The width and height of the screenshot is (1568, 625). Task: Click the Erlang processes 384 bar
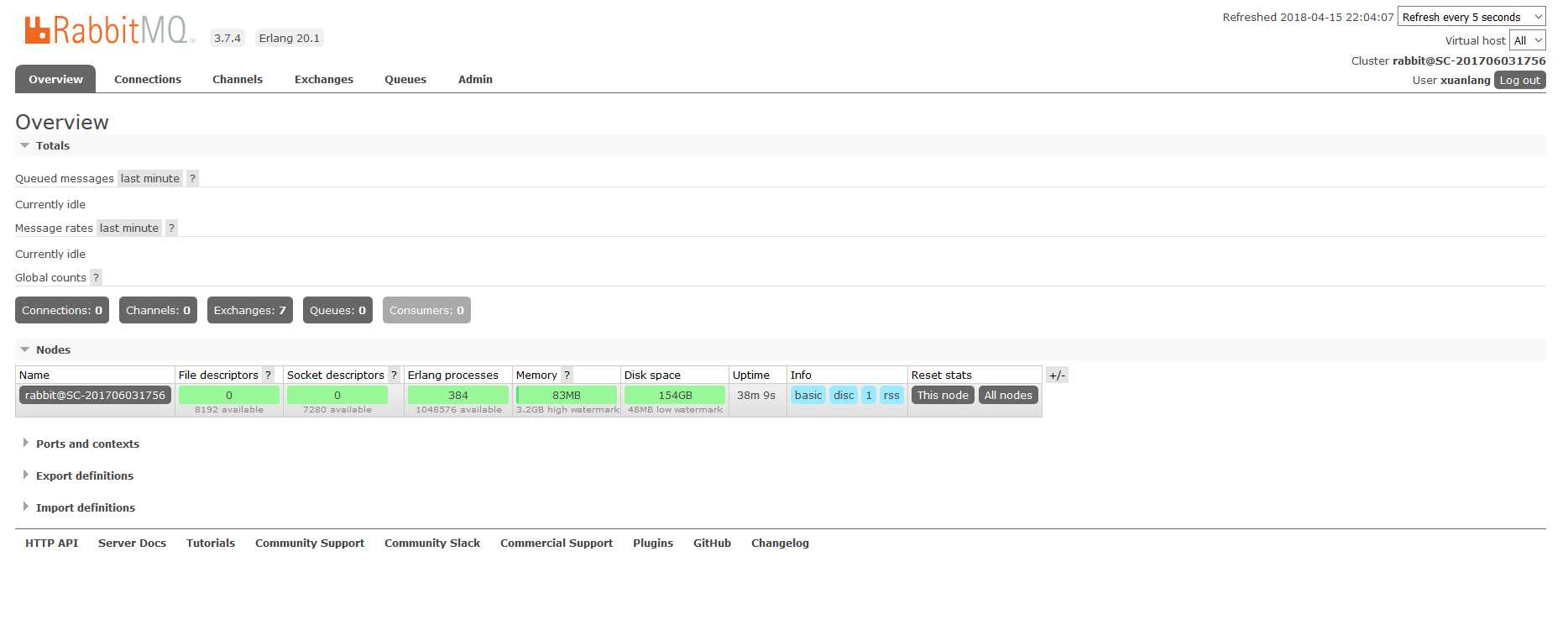pyautogui.click(x=458, y=395)
